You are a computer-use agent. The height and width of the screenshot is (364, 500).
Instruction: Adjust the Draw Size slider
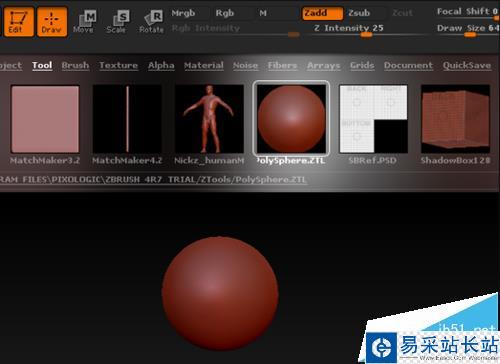tap(468, 29)
